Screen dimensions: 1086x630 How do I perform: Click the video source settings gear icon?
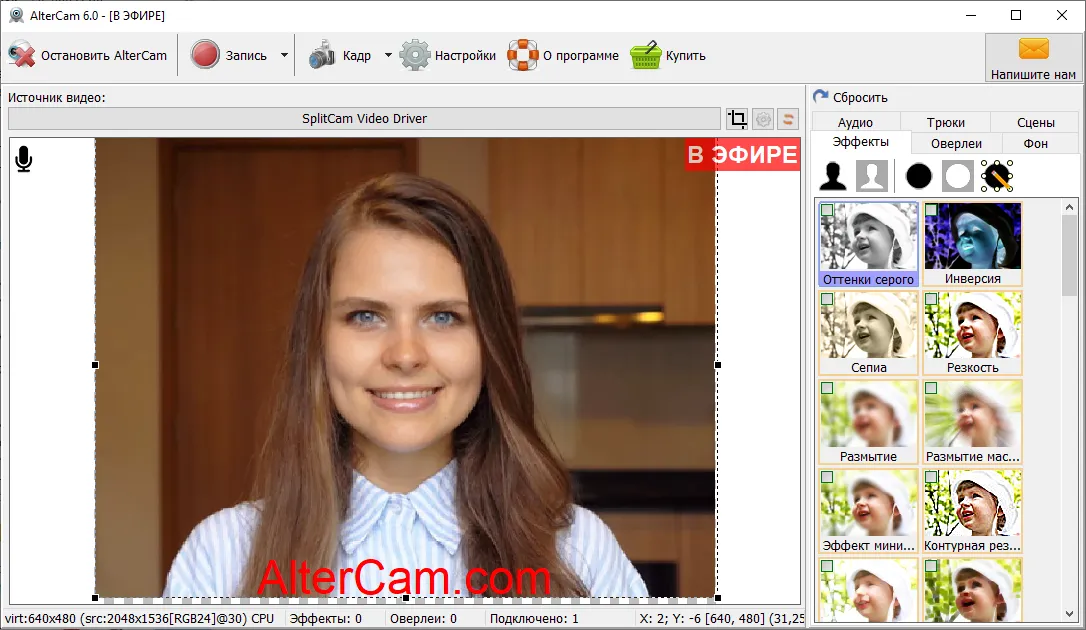763,119
